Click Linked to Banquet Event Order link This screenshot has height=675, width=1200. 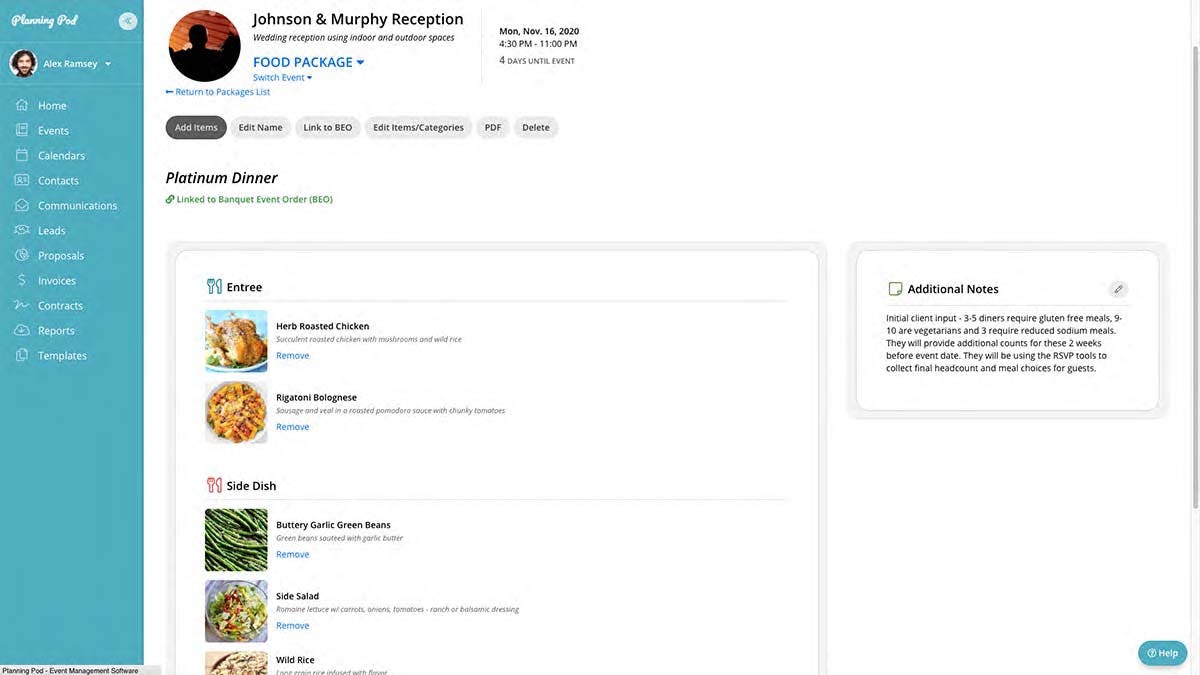pos(249,199)
